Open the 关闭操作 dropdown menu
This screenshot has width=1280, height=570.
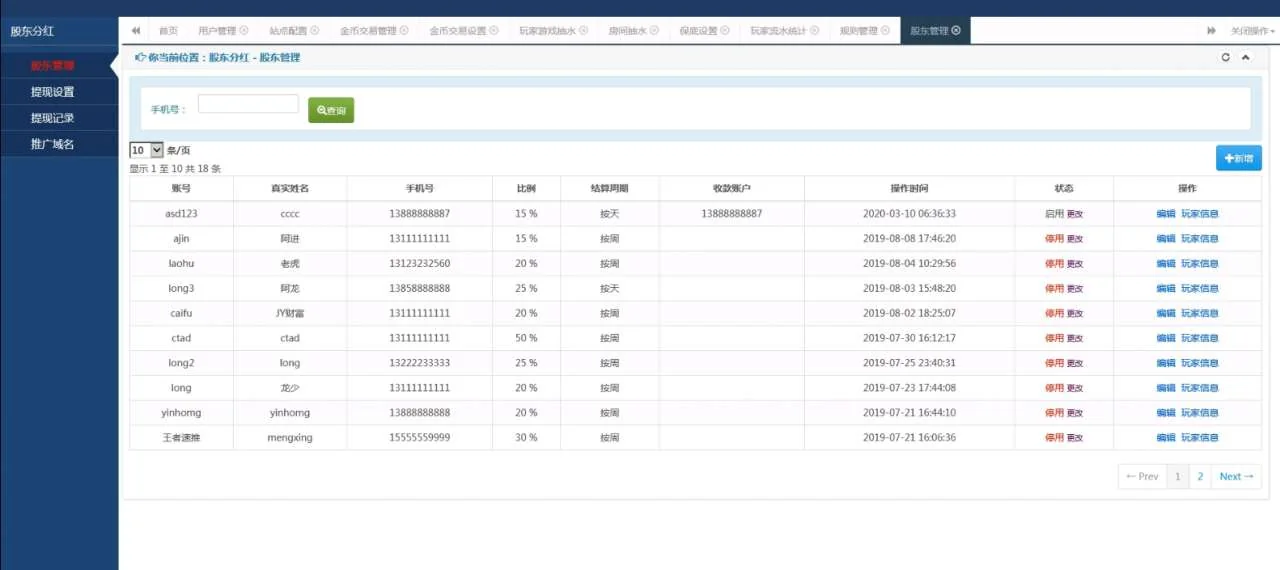click(x=1252, y=31)
